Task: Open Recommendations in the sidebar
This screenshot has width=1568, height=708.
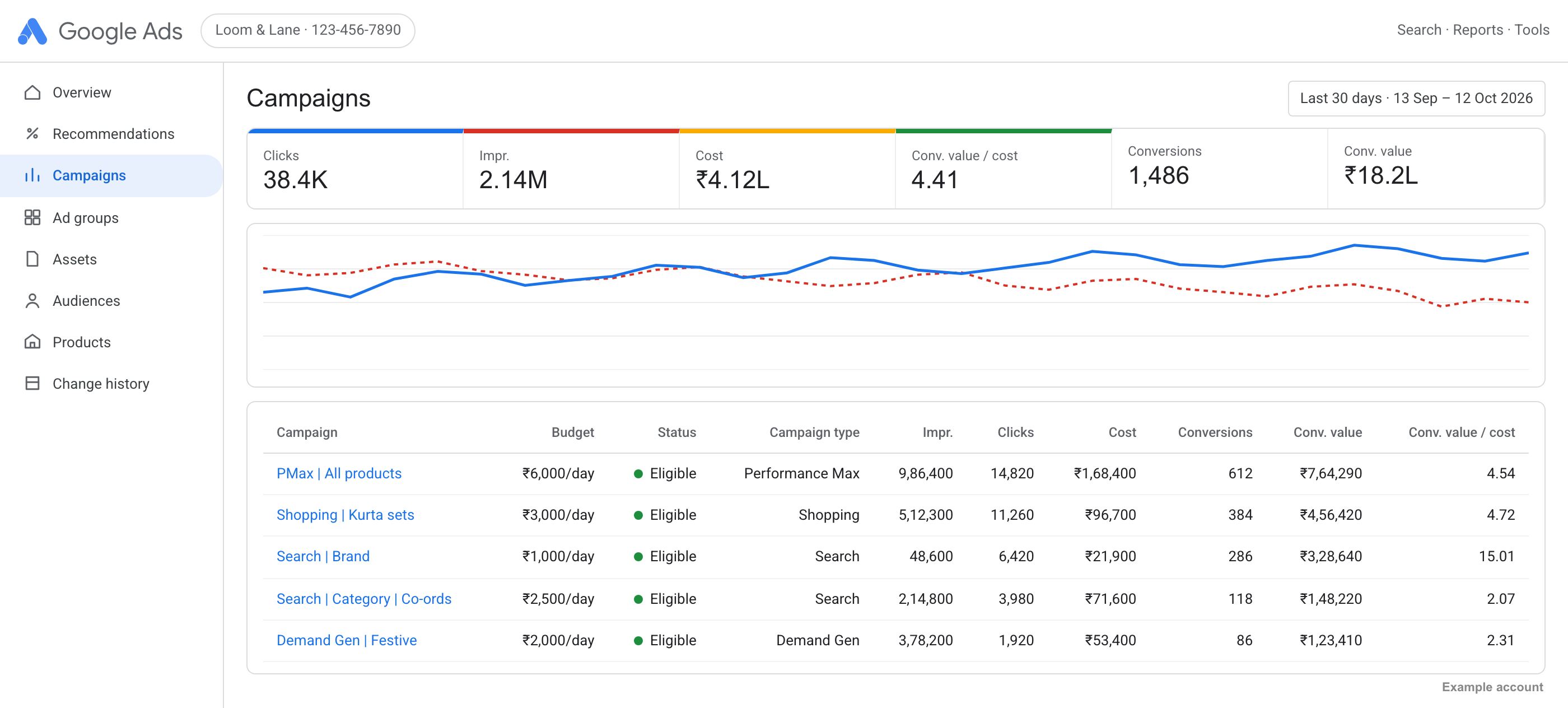Action: (111, 134)
